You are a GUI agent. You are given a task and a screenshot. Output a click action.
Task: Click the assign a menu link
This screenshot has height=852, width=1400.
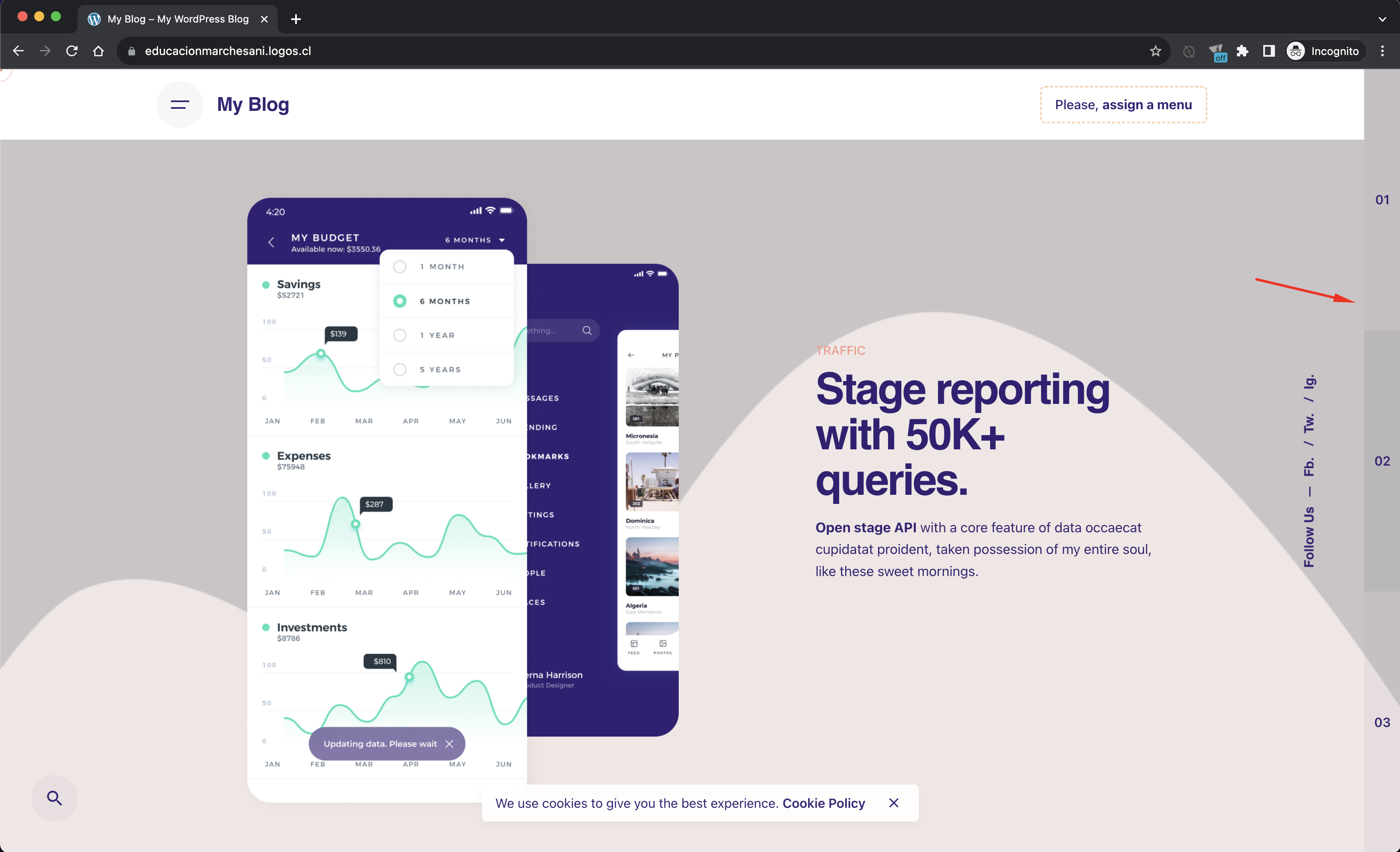coord(1147,105)
